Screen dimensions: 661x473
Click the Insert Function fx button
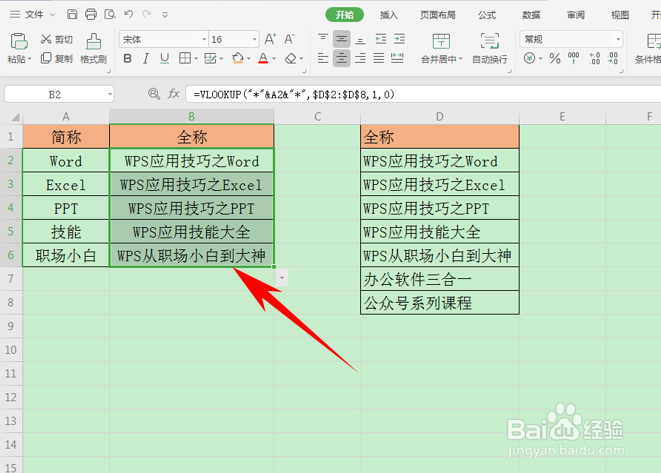pos(174,94)
